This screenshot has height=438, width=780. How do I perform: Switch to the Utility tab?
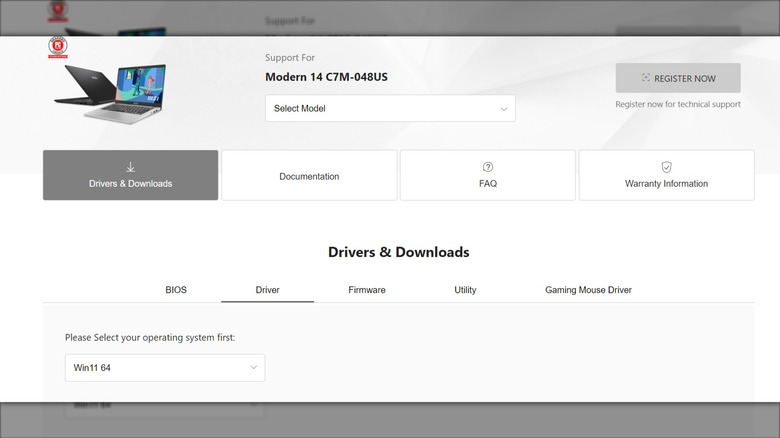tap(465, 290)
